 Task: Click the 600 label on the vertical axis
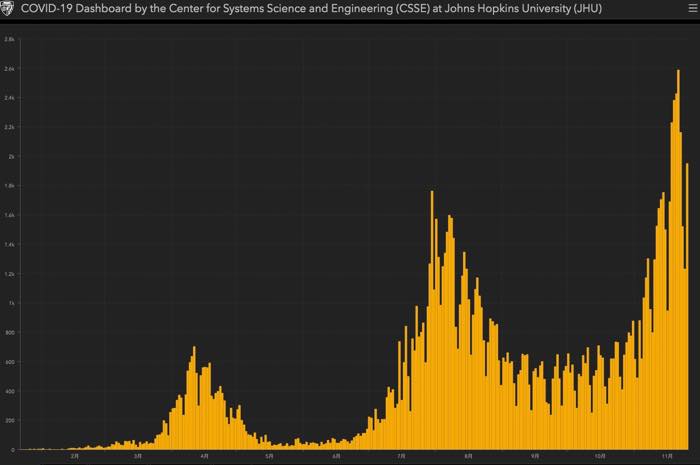10,362
